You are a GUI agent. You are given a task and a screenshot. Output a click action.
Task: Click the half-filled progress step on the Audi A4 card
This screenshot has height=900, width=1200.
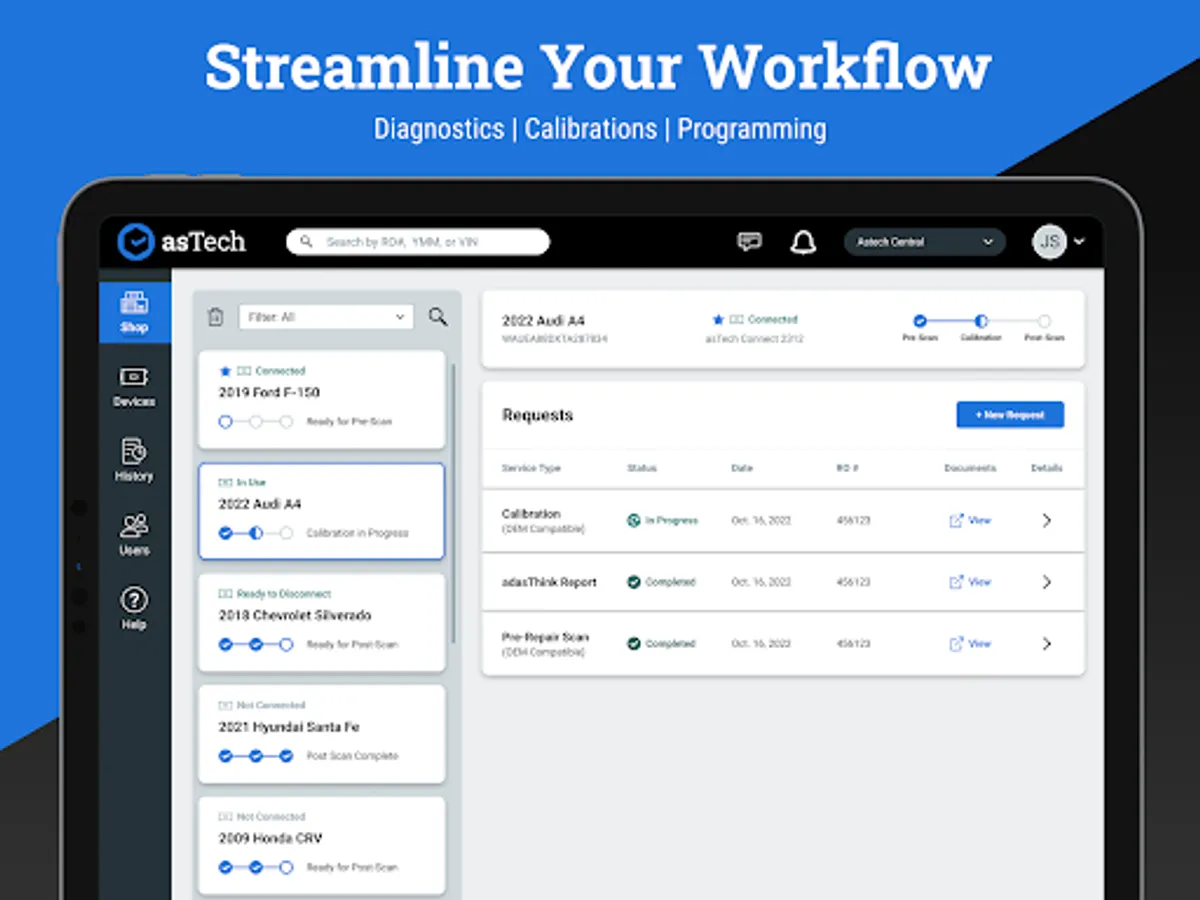[x=256, y=533]
